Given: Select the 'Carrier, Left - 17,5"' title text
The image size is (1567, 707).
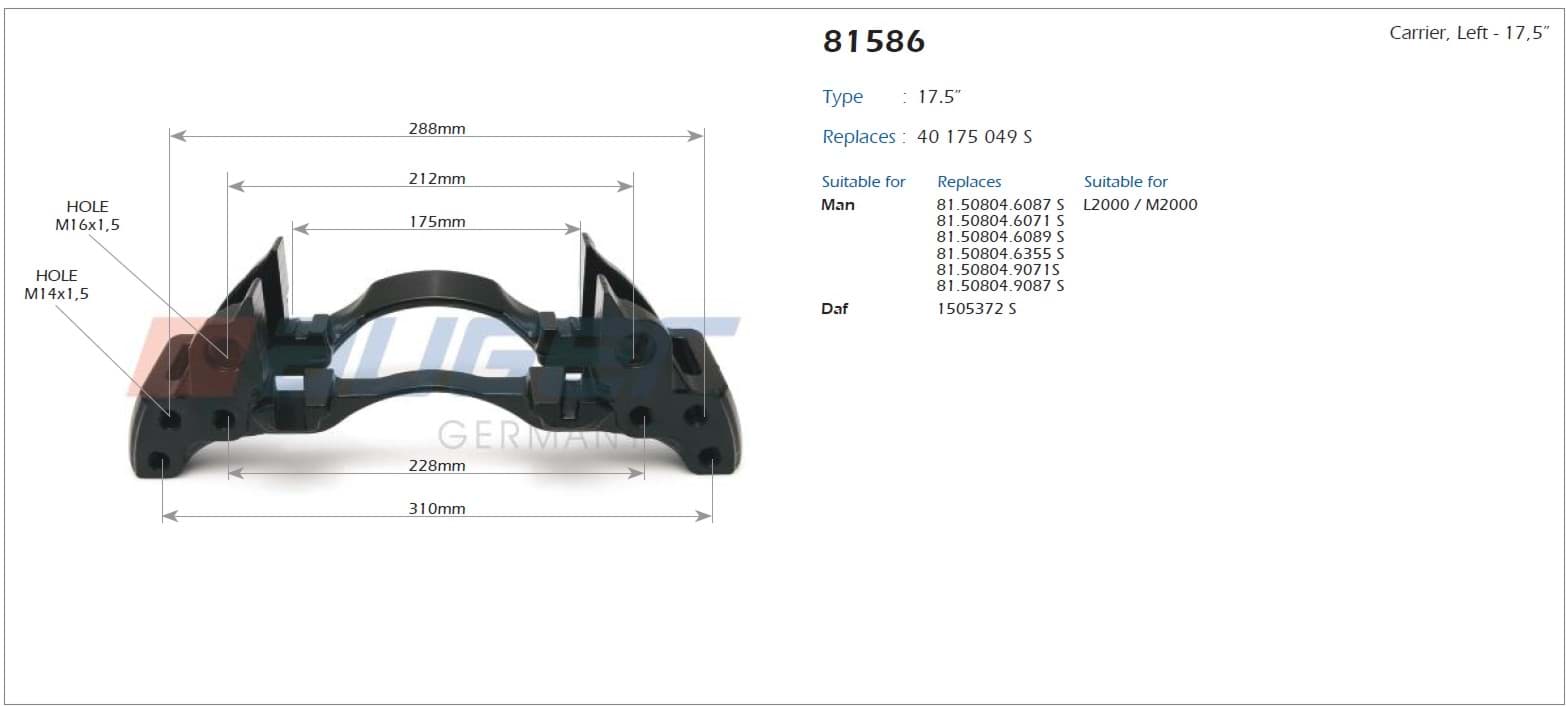Looking at the screenshot, I should (1469, 33).
